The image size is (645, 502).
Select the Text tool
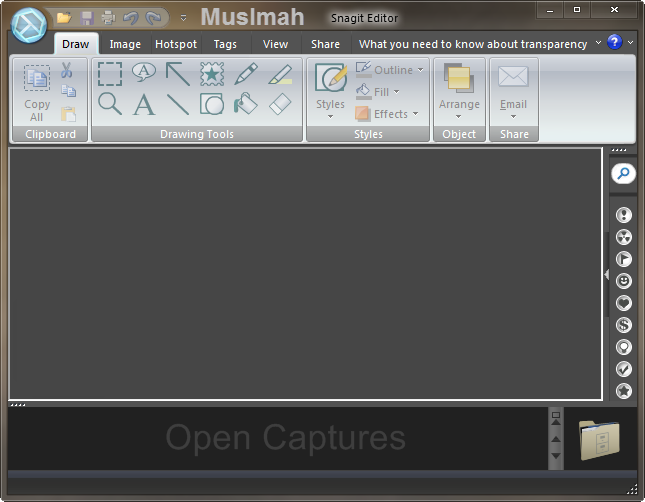click(x=144, y=104)
